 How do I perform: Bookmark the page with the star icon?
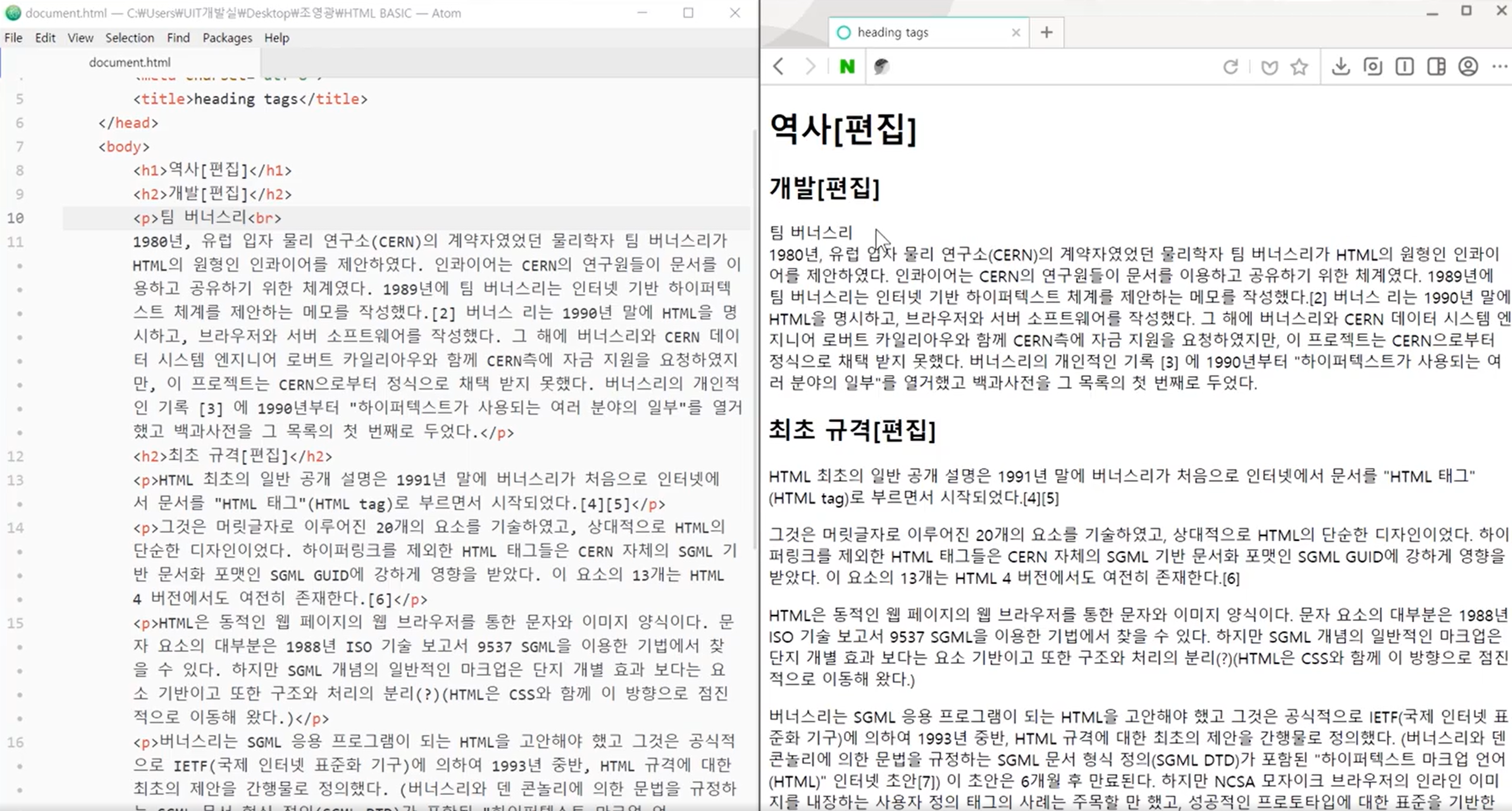tap(1299, 67)
